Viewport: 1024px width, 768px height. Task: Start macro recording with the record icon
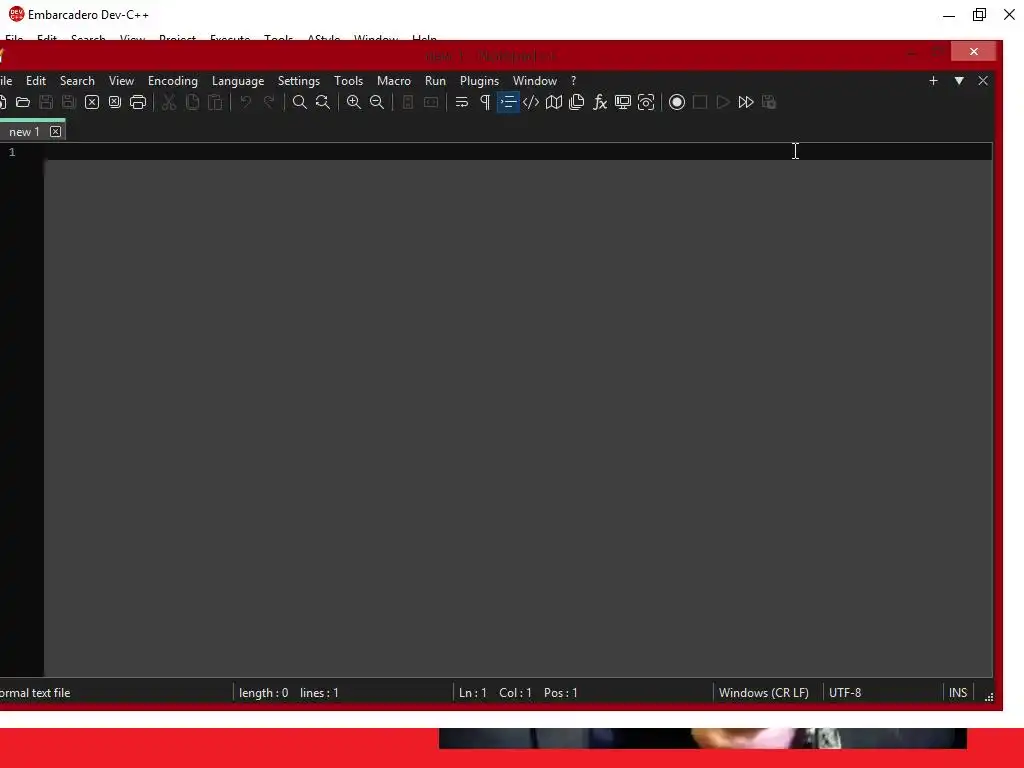[677, 102]
